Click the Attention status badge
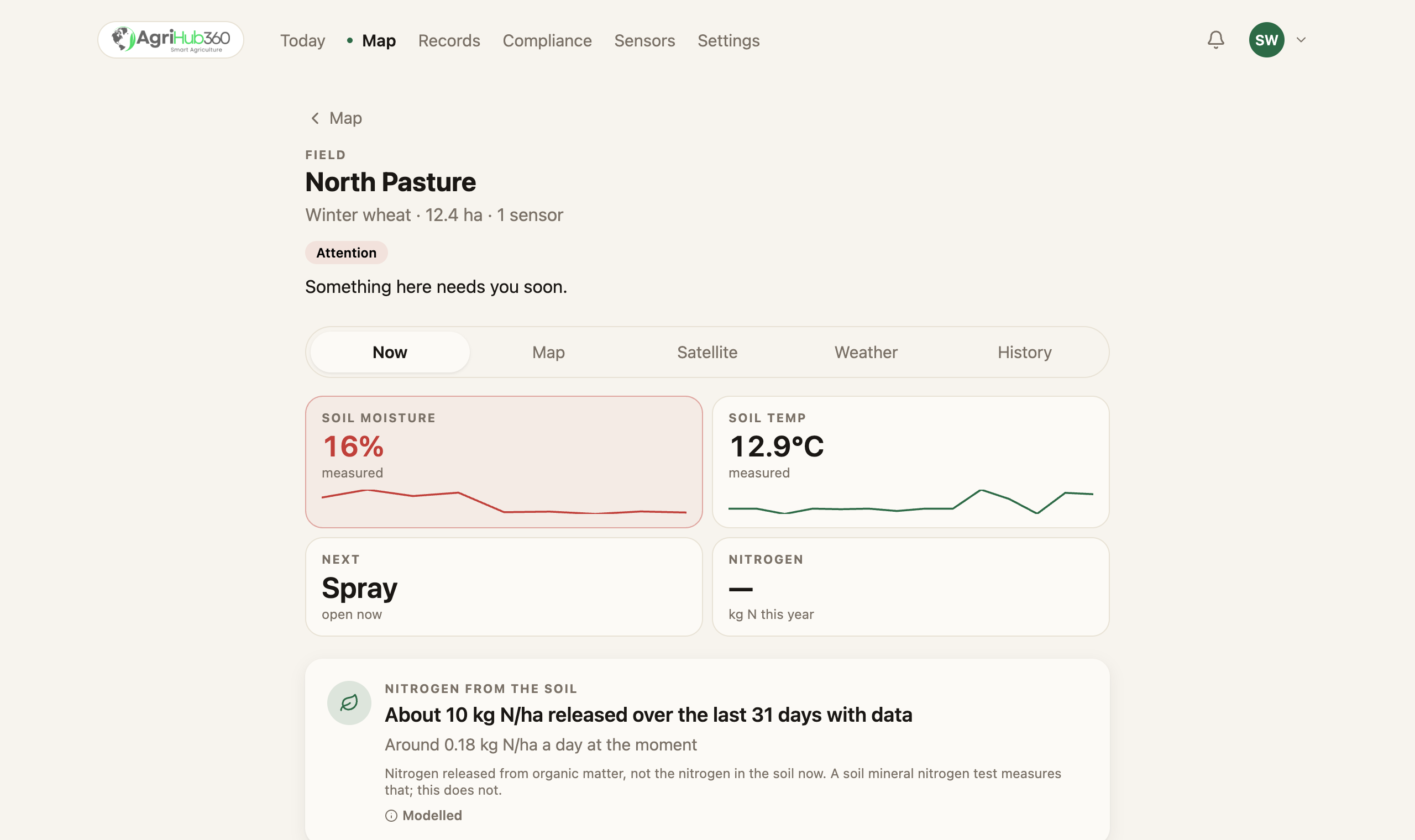The height and width of the screenshot is (840, 1415). 346,253
